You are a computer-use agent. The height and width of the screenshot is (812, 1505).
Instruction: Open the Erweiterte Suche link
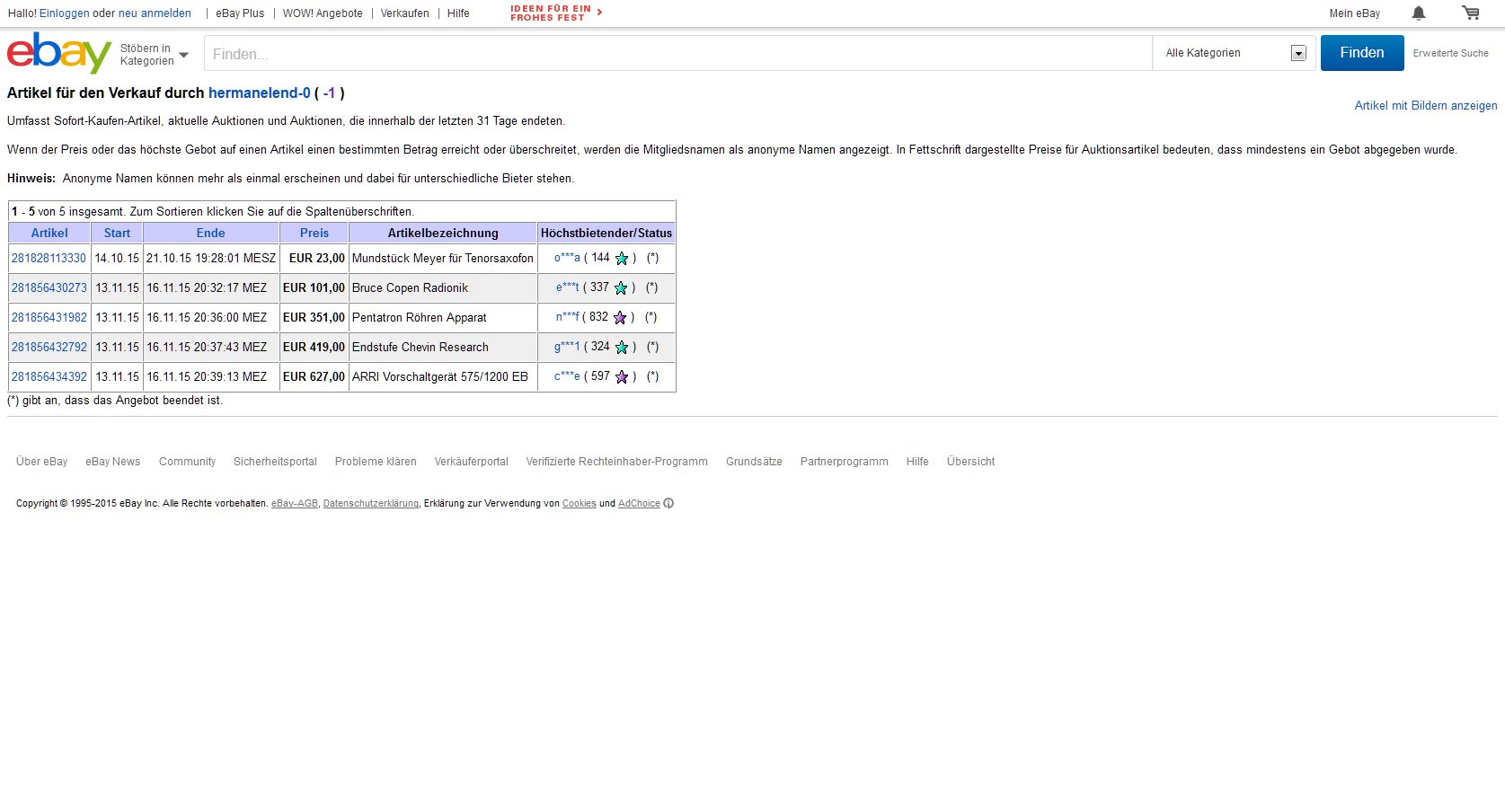pyautogui.click(x=1450, y=54)
